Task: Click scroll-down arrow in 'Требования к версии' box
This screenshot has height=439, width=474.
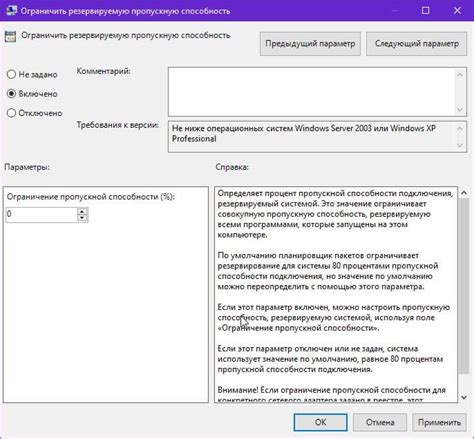Action: (460, 145)
